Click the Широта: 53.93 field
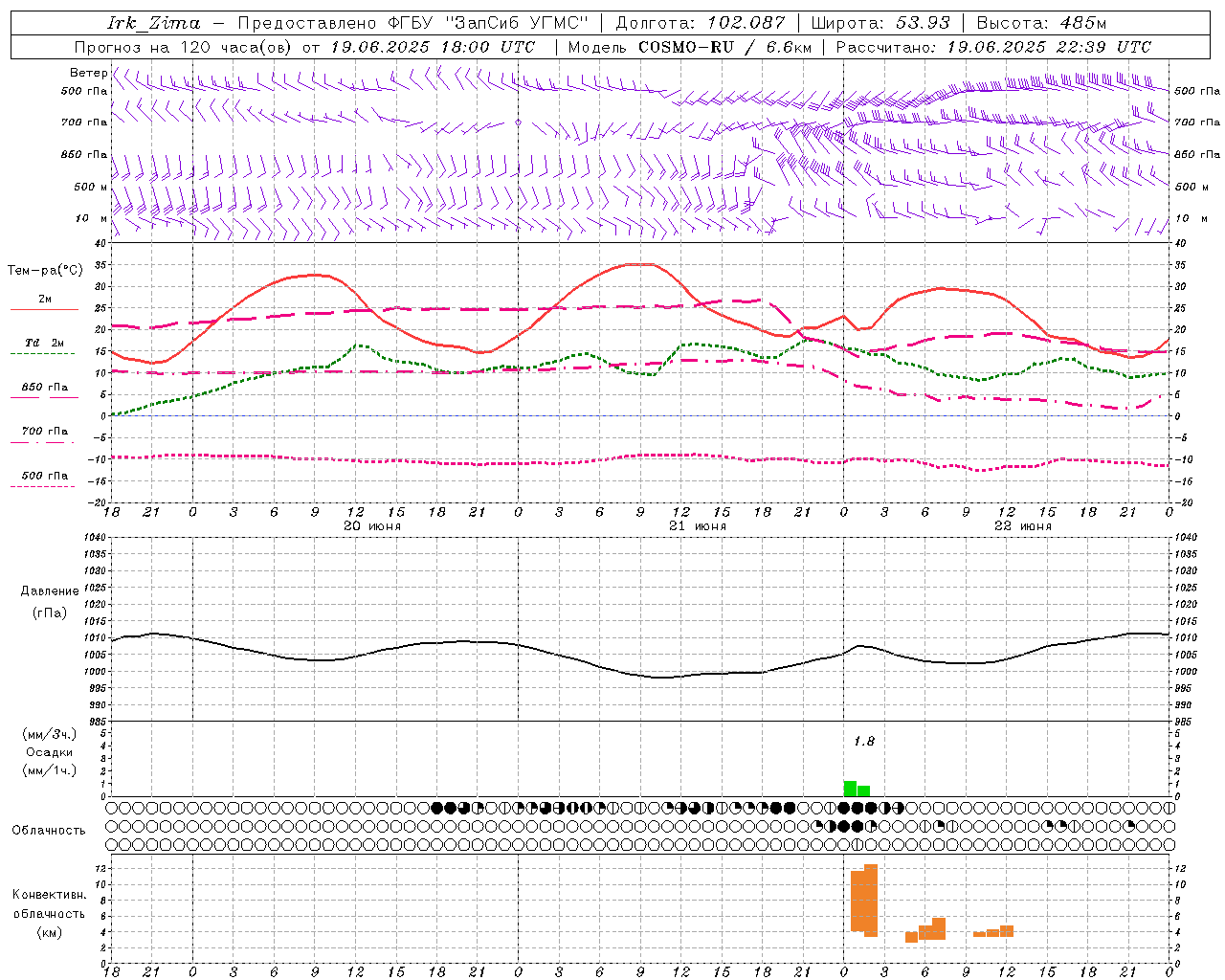Viewport: 1225px width, 980px height. click(x=880, y=23)
